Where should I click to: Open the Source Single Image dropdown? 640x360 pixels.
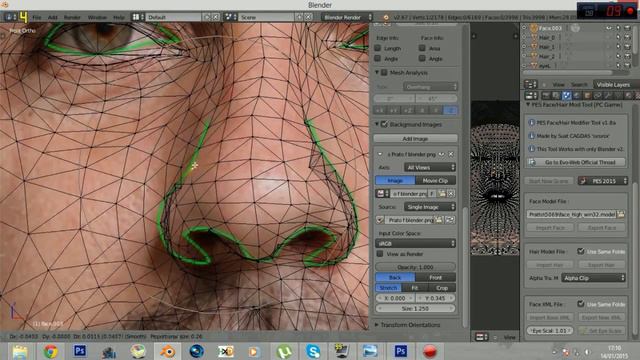click(430, 207)
